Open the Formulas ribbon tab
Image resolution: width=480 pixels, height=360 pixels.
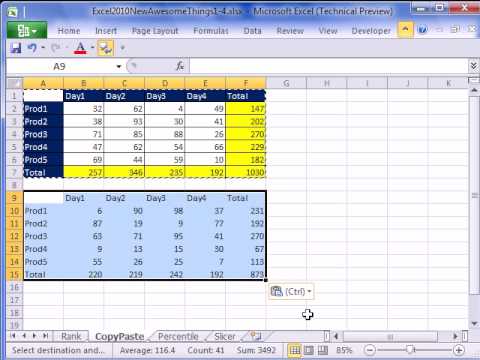211,31
